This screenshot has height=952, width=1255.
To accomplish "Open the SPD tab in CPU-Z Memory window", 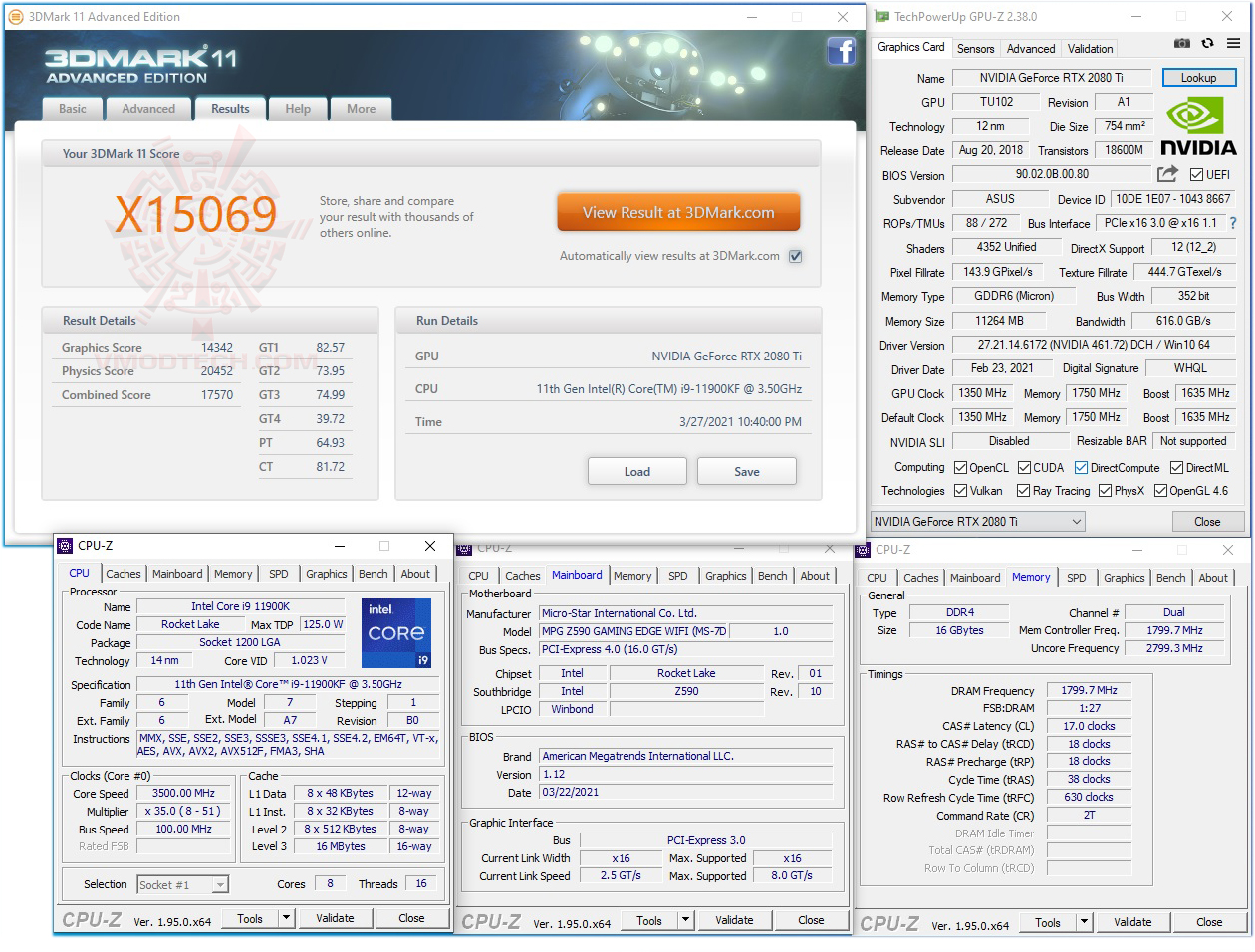I will [x=1077, y=578].
